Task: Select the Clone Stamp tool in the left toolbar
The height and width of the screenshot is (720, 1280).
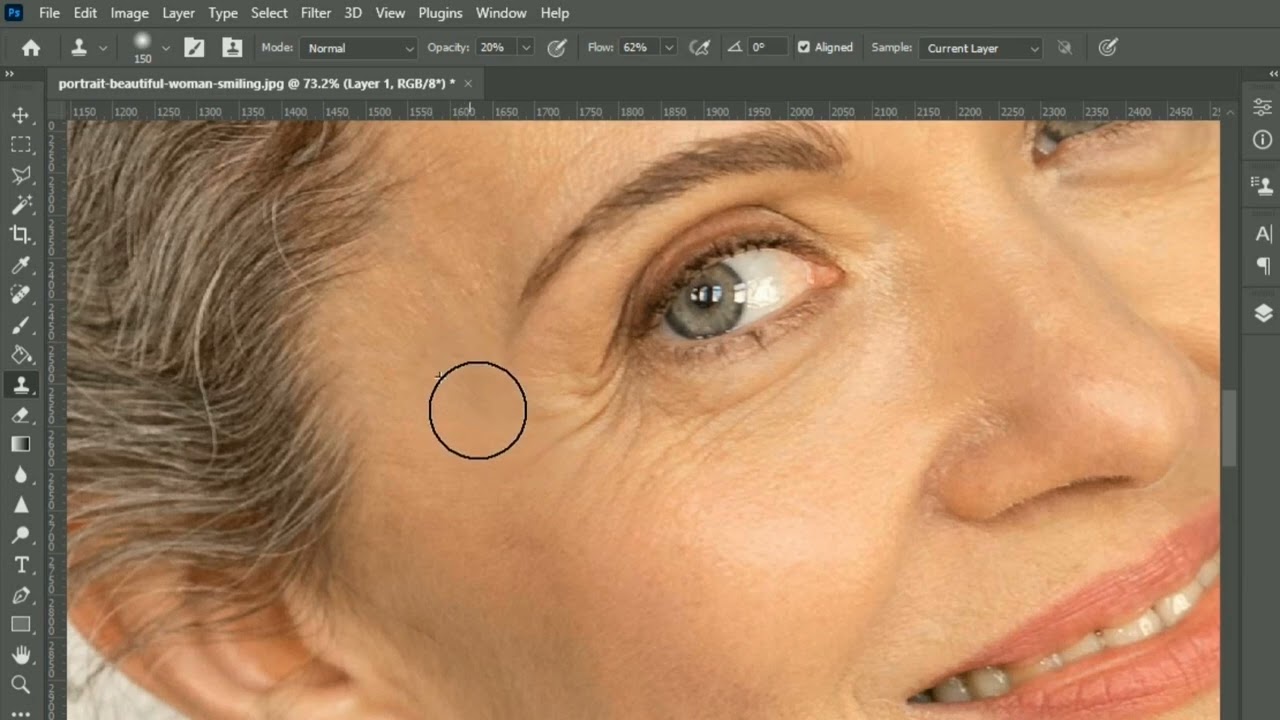Action: 20,385
